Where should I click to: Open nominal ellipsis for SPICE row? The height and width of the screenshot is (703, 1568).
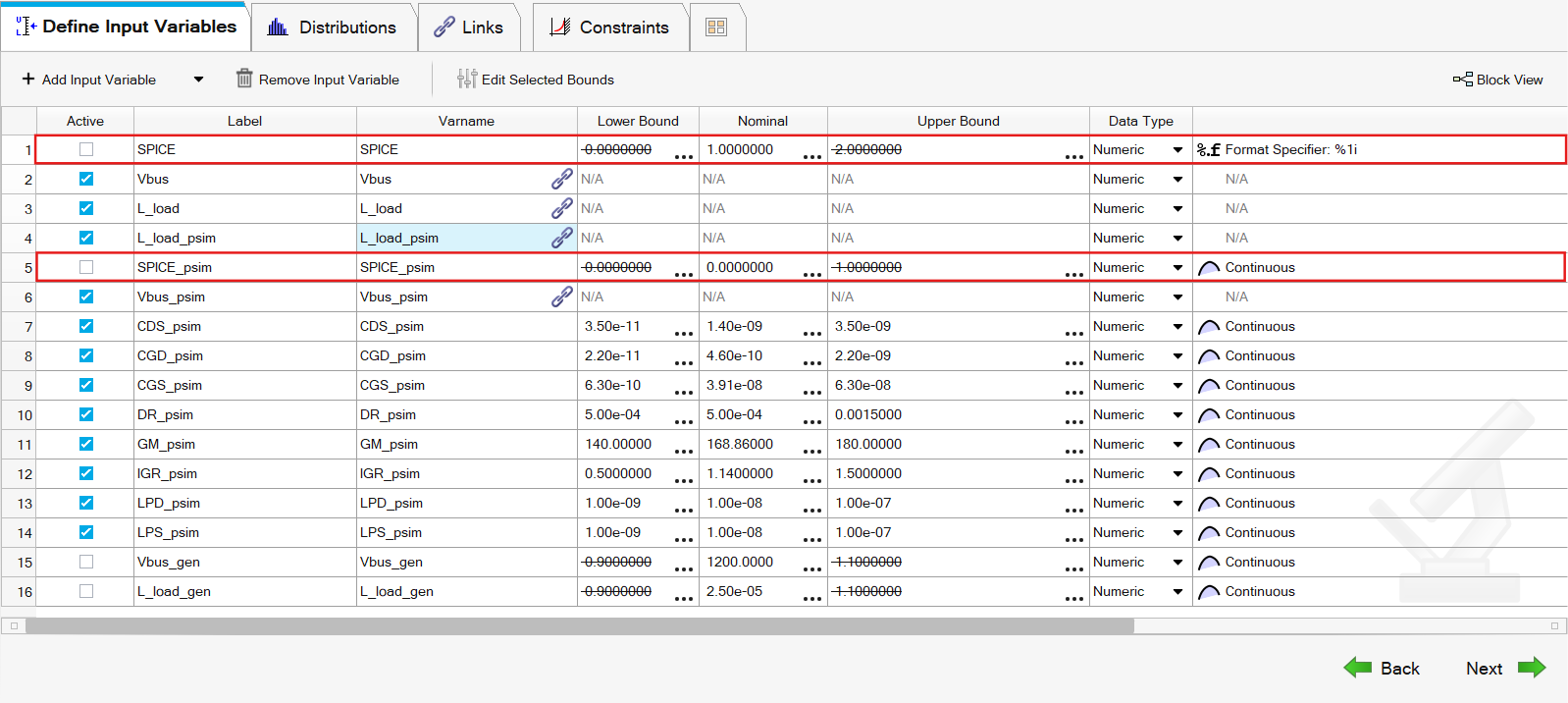(x=812, y=157)
